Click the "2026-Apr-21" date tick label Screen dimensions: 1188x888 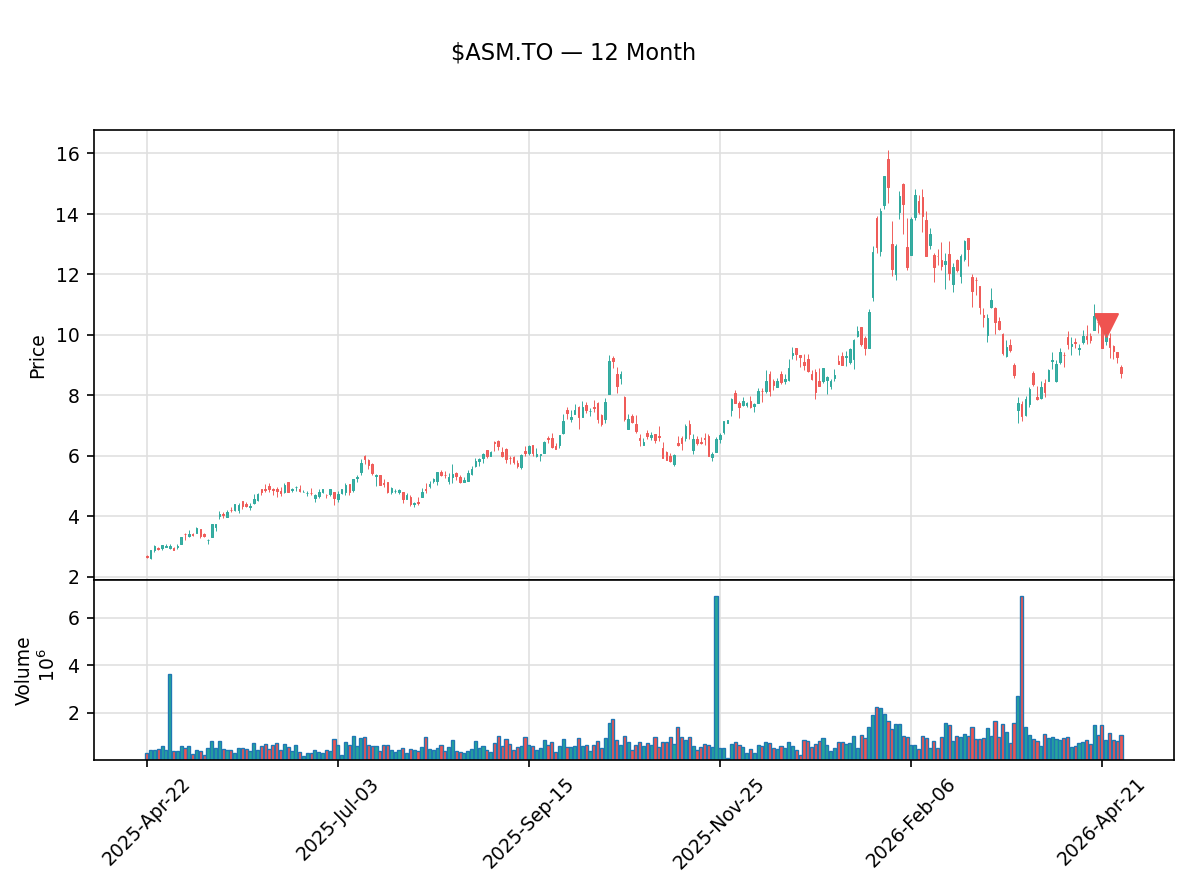(x=1099, y=820)
